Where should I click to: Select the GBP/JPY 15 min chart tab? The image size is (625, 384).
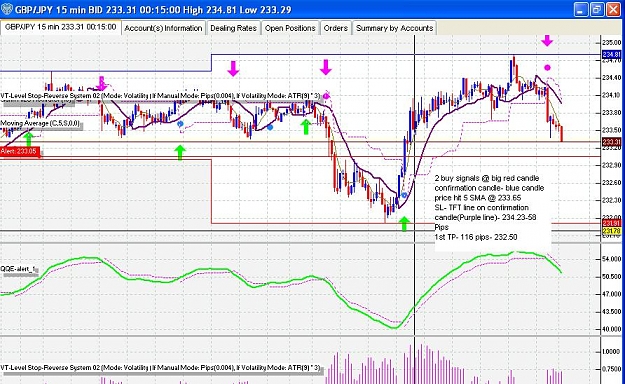pos(61,27)
